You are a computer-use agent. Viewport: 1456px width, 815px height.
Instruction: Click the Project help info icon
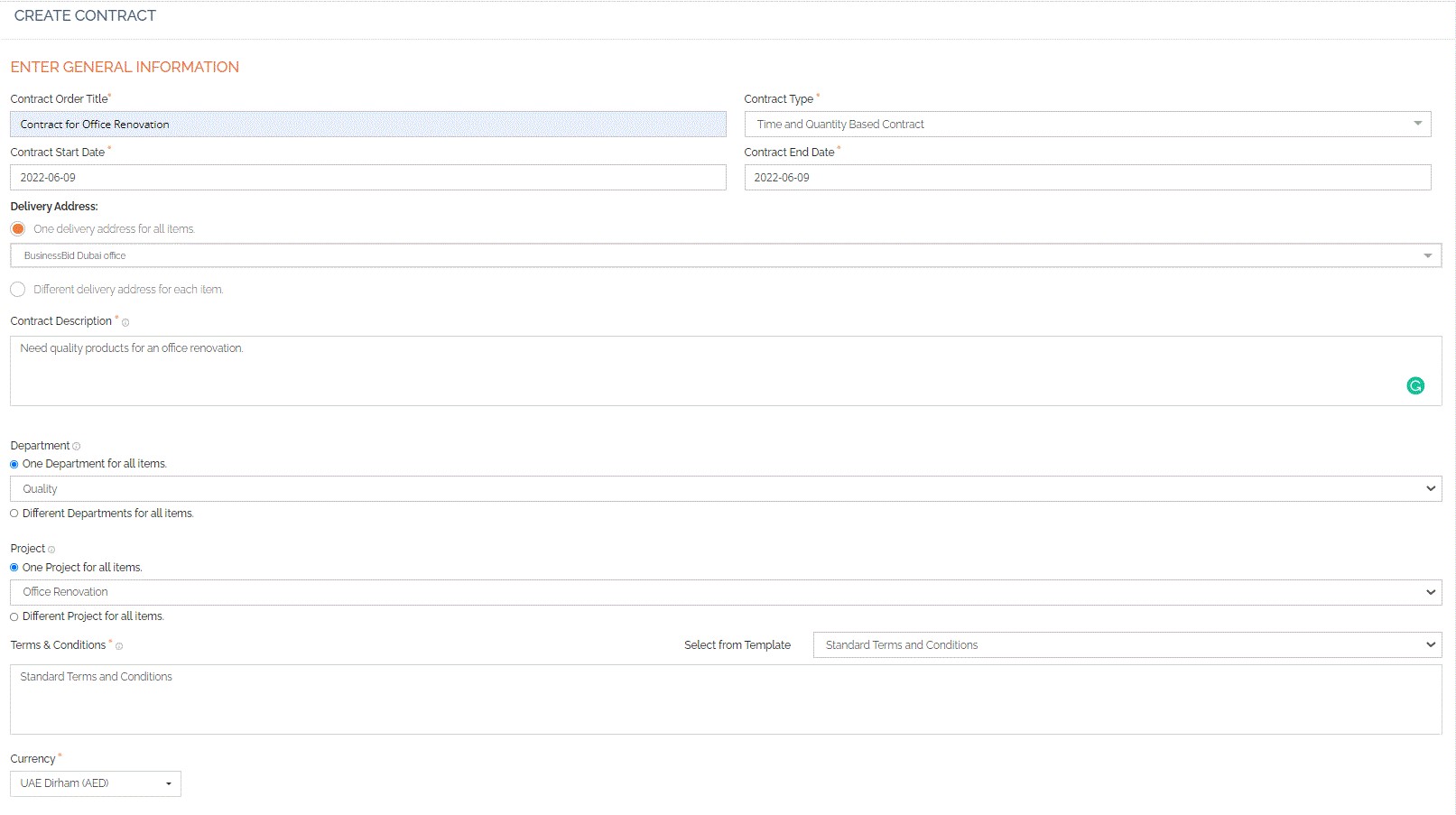tap(51, 550)
